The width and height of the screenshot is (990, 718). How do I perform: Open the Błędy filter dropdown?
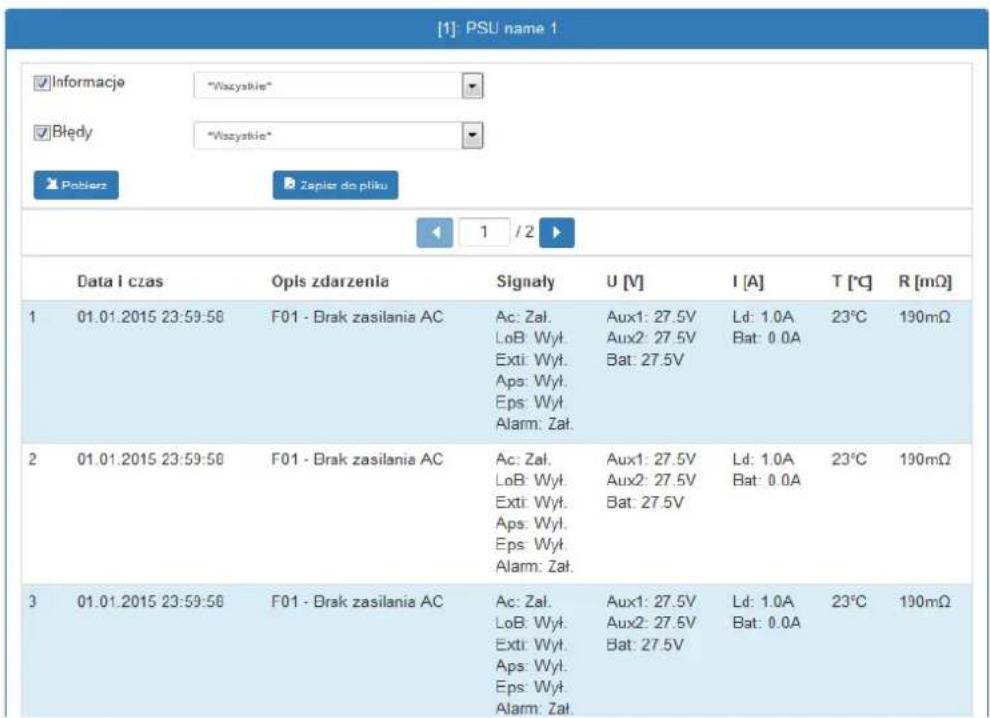338,135
